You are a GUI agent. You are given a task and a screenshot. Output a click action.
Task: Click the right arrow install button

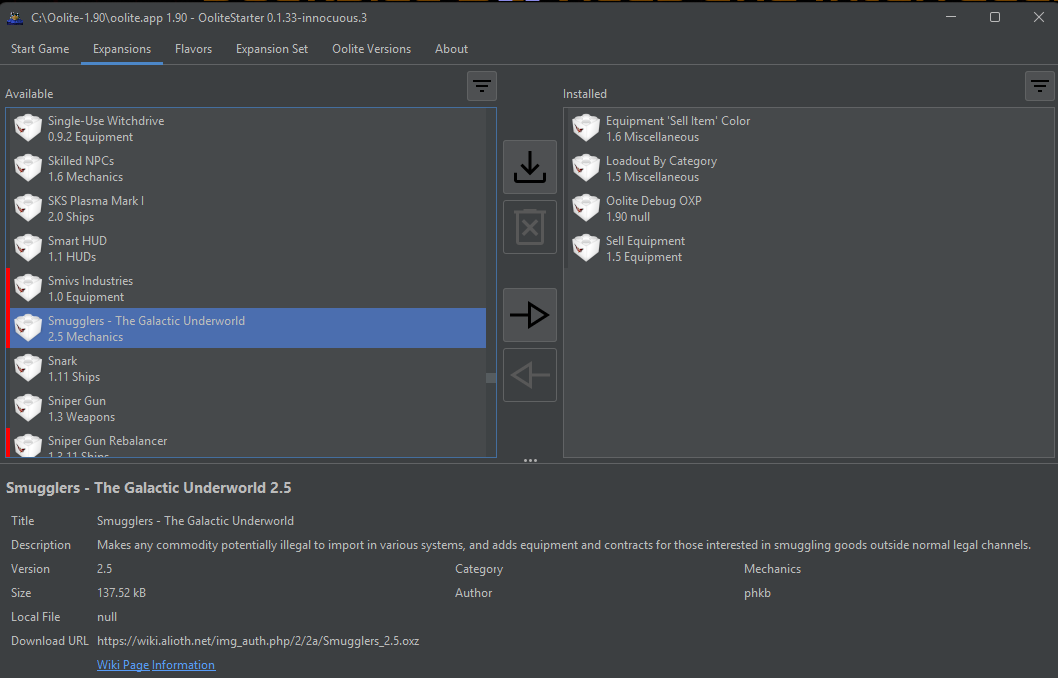pyautogui.click(x=530, y=315)
